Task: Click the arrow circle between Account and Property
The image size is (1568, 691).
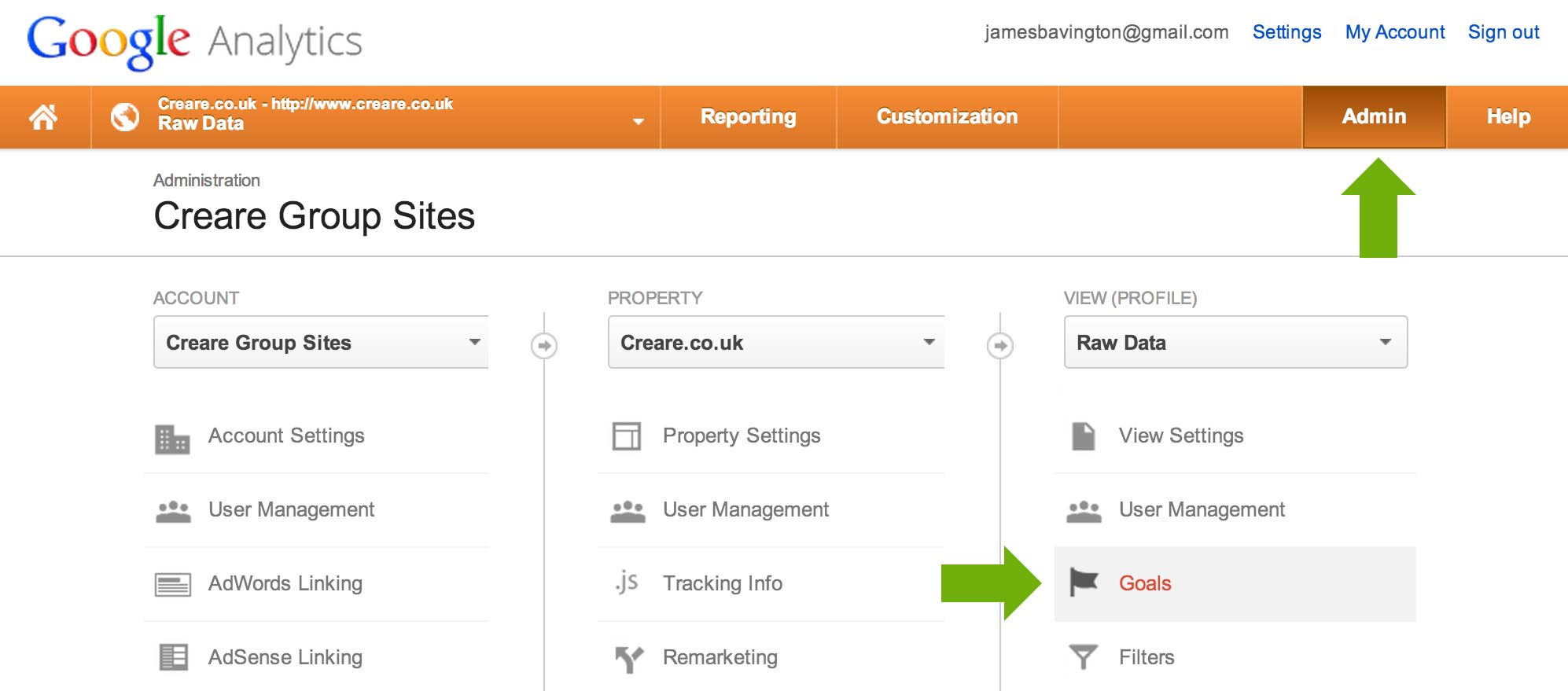Action: 544,345
